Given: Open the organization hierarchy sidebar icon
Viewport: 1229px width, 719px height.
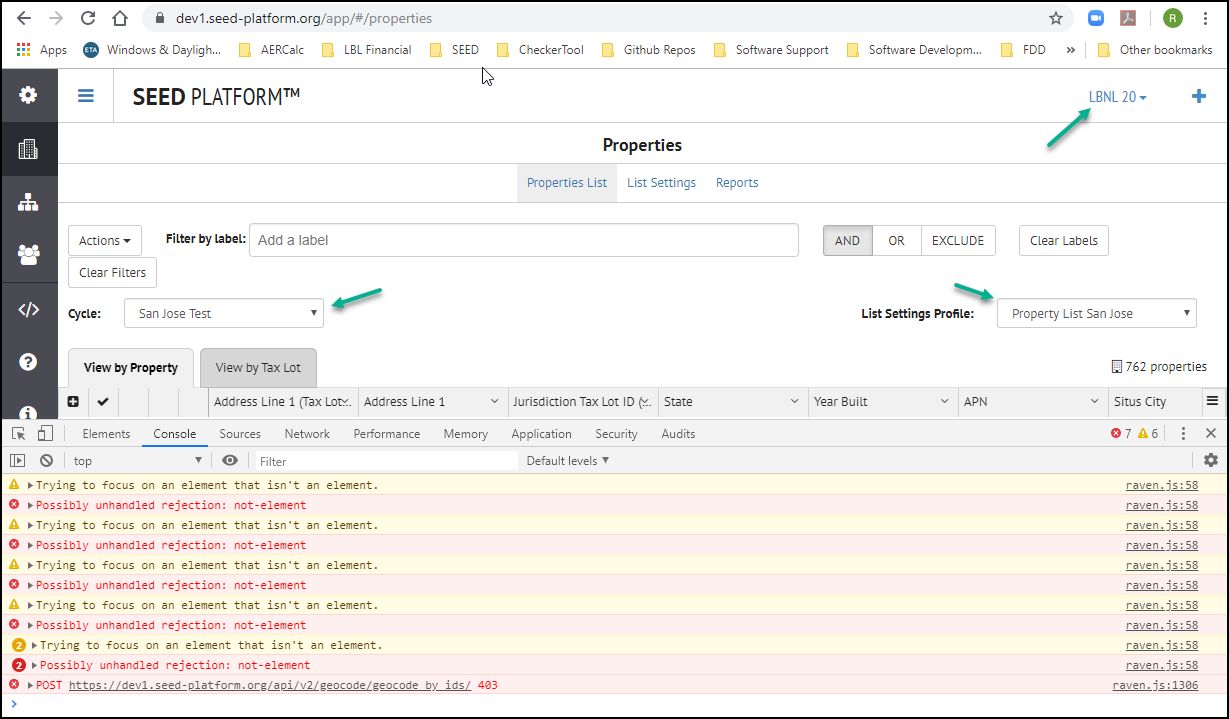Looking at the screenshot, I should pyautogui.click(x=27, y=201).
